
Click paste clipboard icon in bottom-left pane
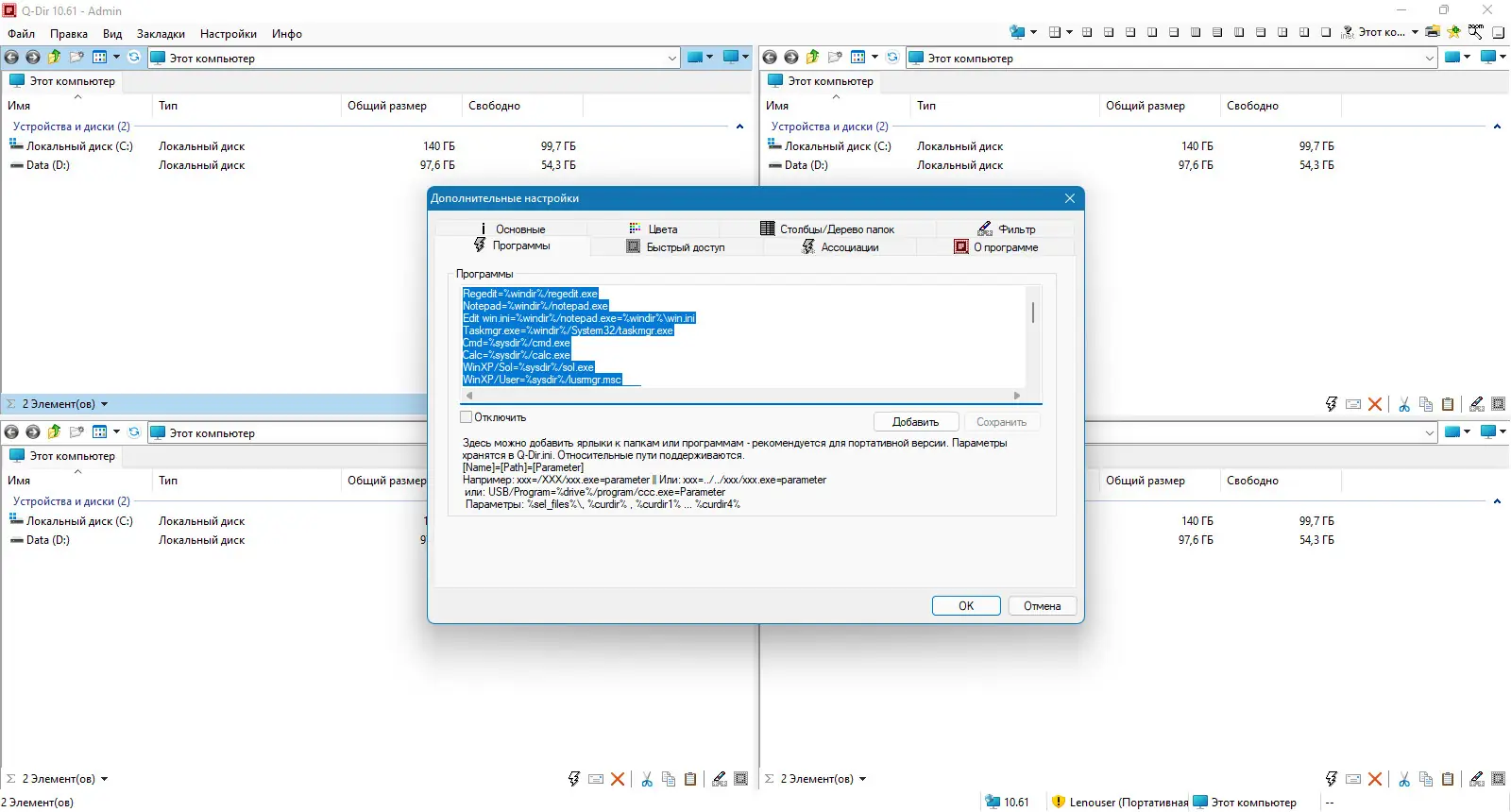tap(690, 779)
